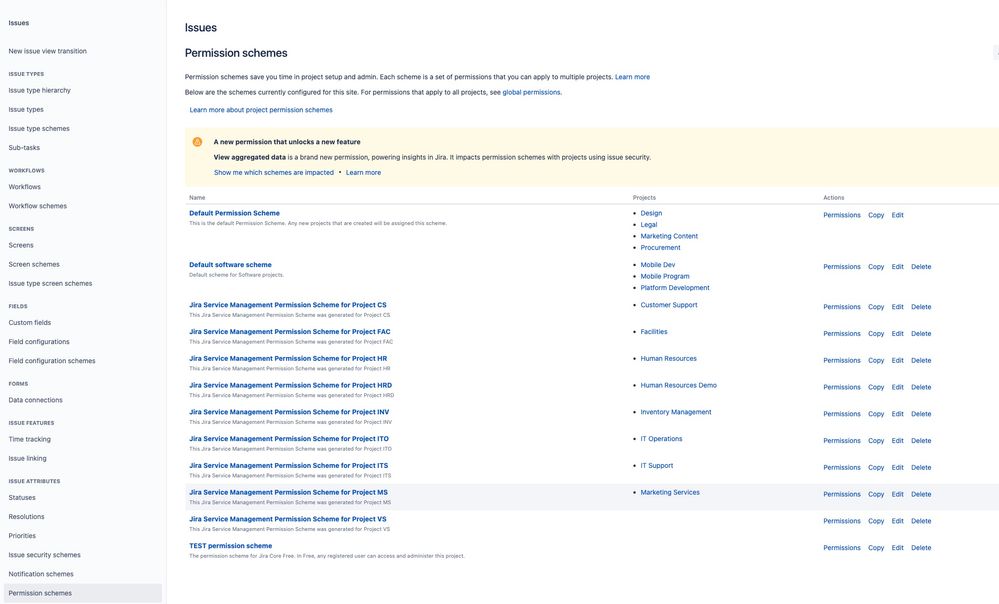Open Issue security schemes

tap(45, 555)
